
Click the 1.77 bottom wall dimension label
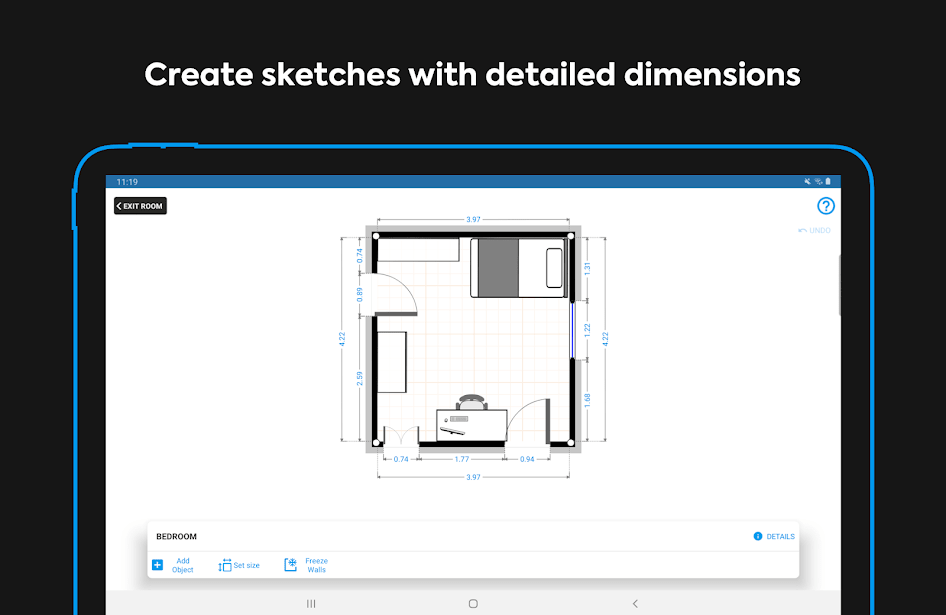click(x=461, y=459)
